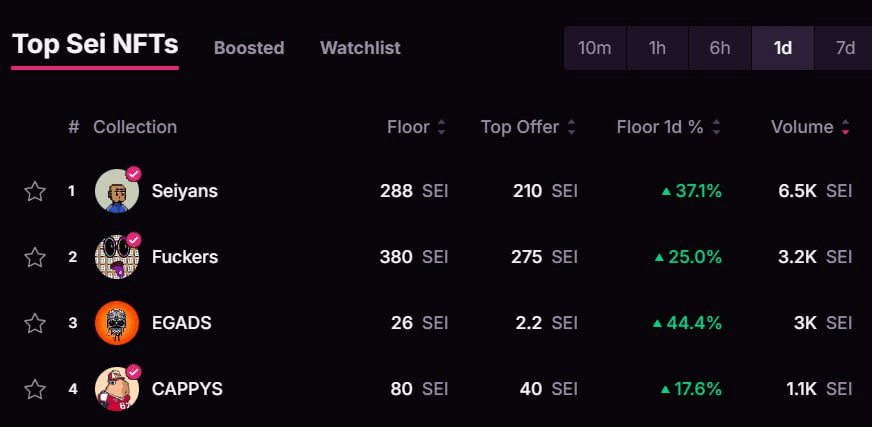The width and height of the screenshot is (872, 427).
Task: Toggle the CAPPYS favorite star icon
Action: (34, 389)
